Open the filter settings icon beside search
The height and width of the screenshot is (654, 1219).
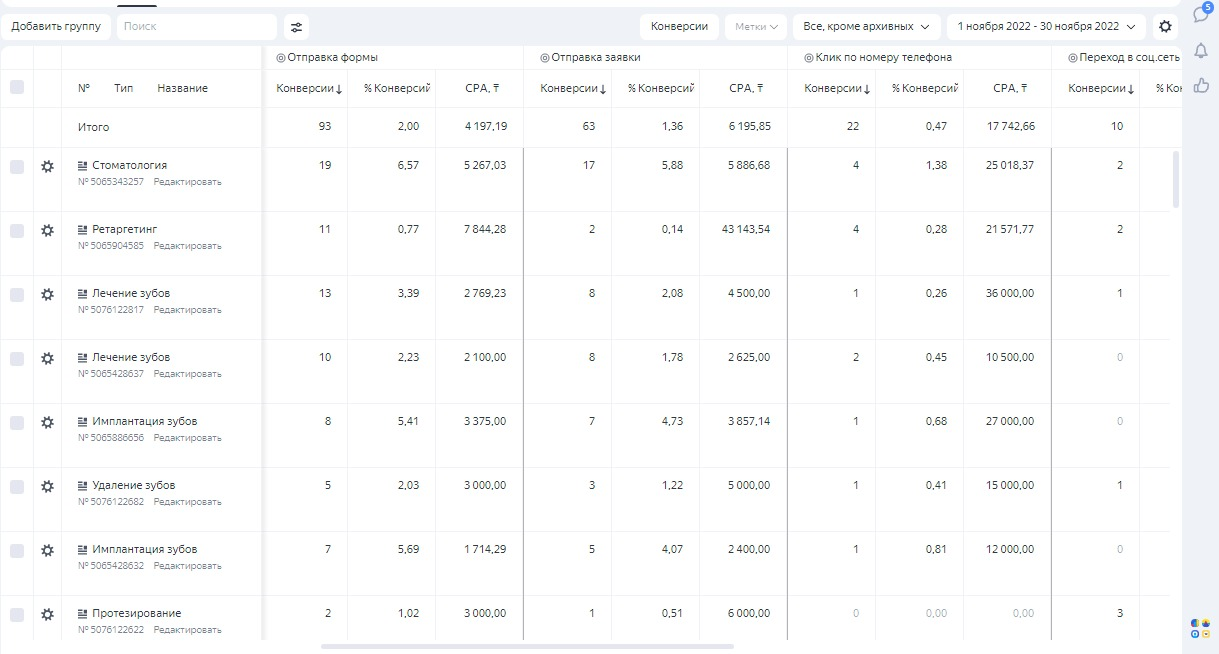point(296,27)
